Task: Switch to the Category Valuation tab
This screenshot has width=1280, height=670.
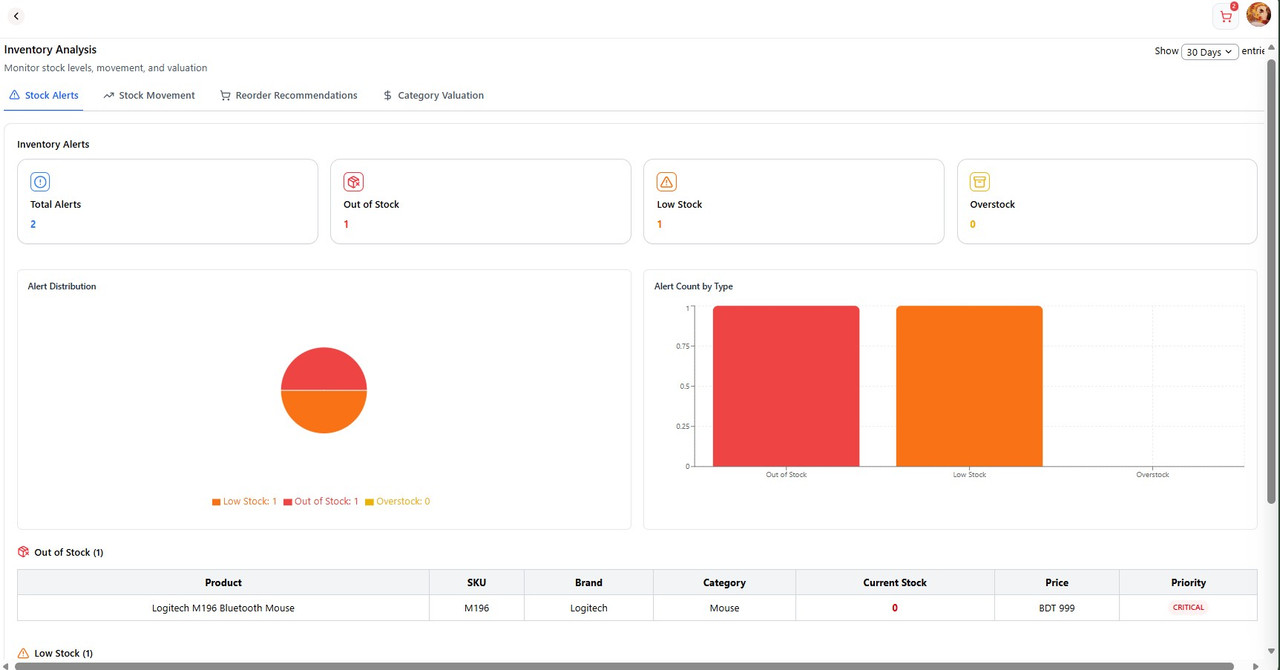Action: click(433, 95)
